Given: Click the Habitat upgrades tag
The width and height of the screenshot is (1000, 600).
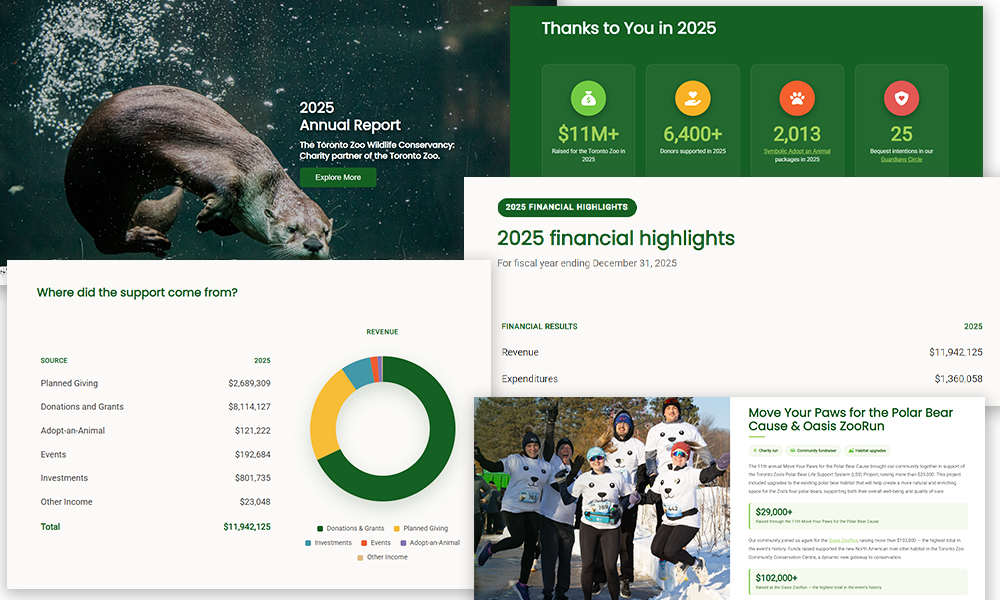Looking at the screenshot, I should coord(867,450).
